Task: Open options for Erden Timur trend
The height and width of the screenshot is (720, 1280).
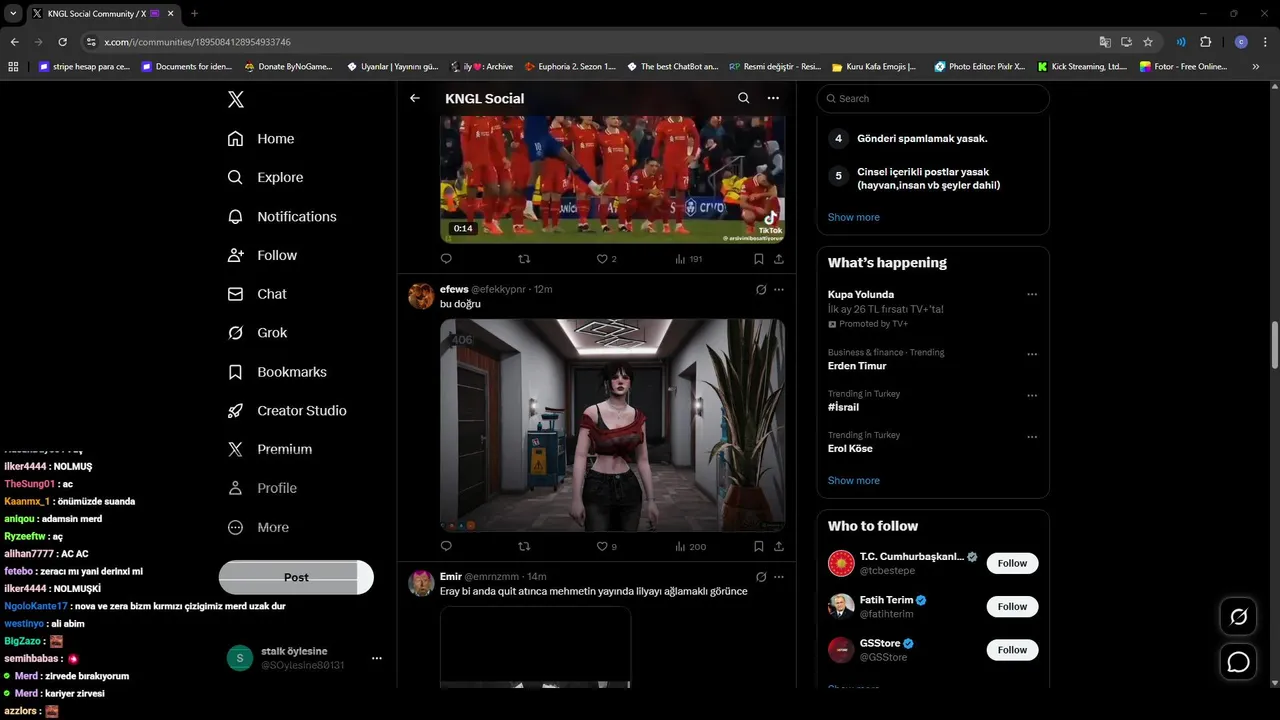Action: tap(1032, 354)
